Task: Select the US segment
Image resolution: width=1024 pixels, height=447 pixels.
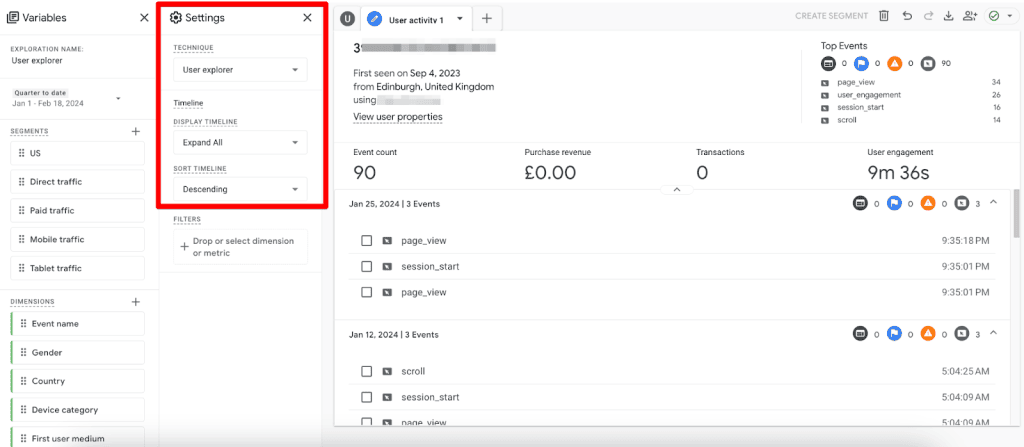Action: click(78, 153)
